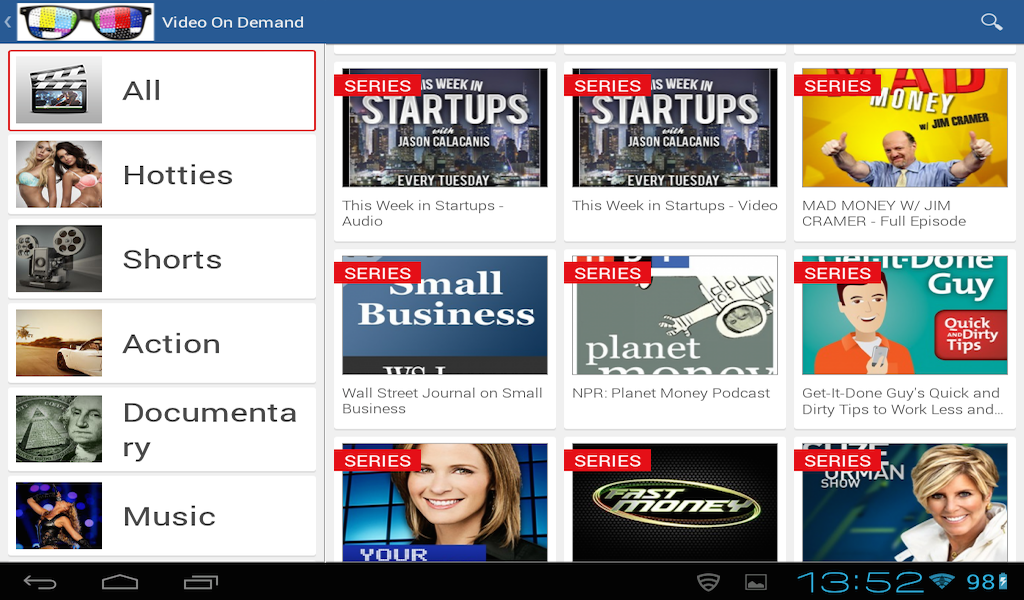Screen dimensions: 1024x600
Task: Open the Hotties category thumbnail
Action: click(x=59, y=174)
